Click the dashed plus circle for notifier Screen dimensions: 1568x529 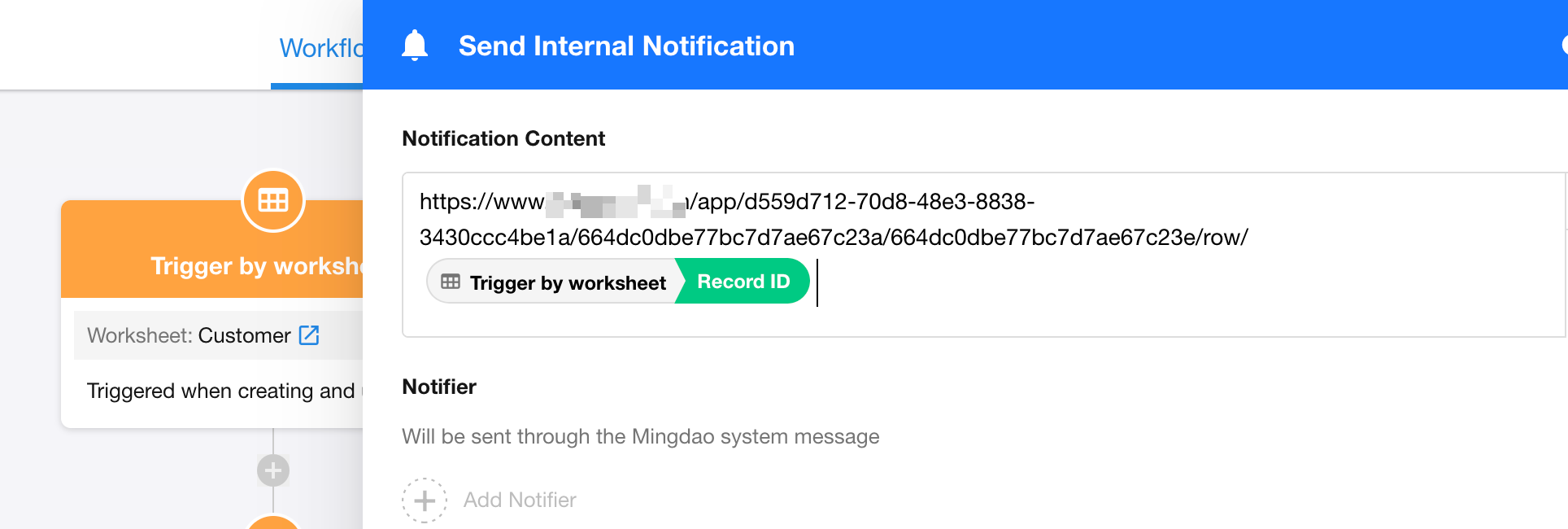[425, 500]
